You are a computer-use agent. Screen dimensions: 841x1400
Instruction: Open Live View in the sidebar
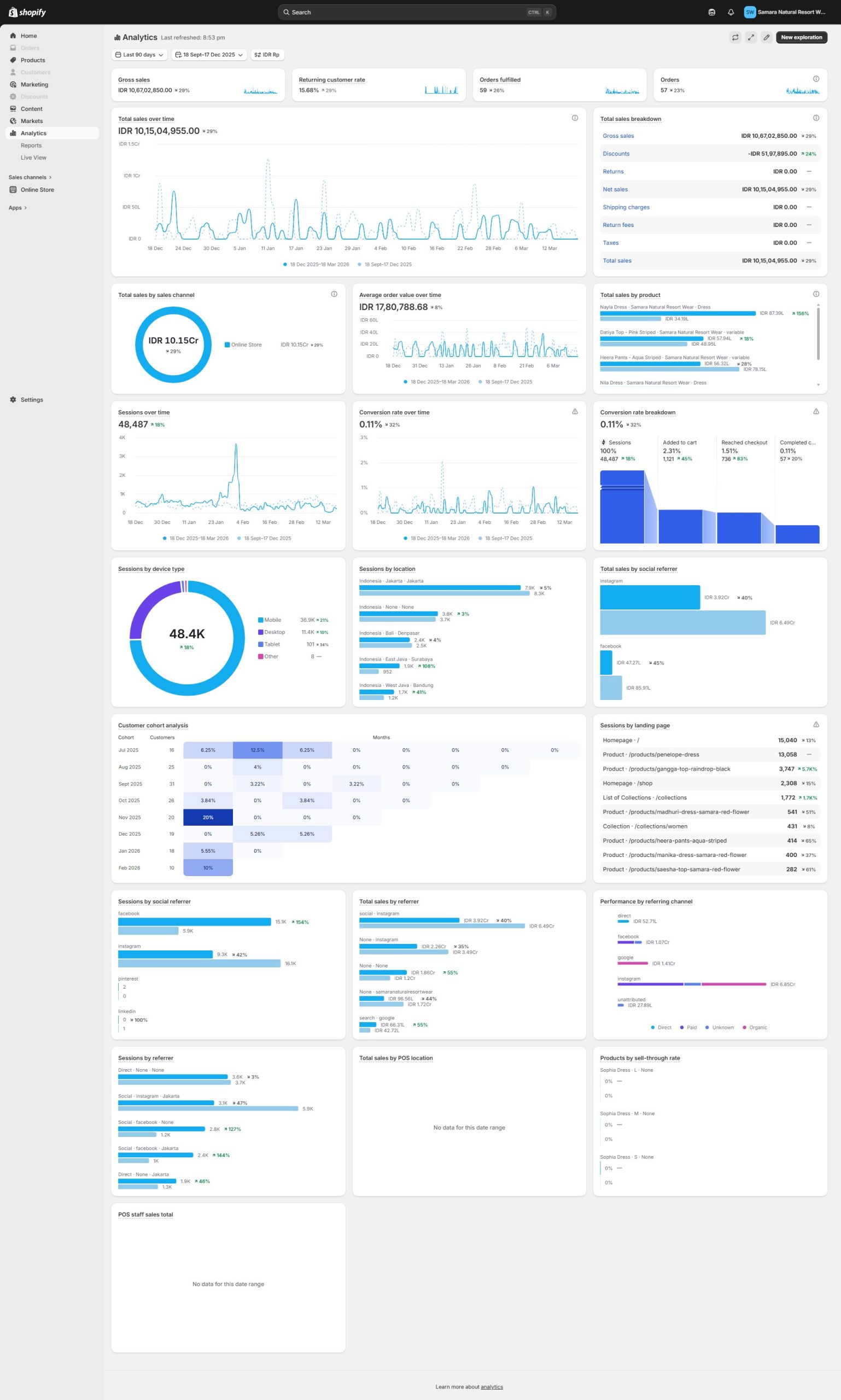(33, 157)
